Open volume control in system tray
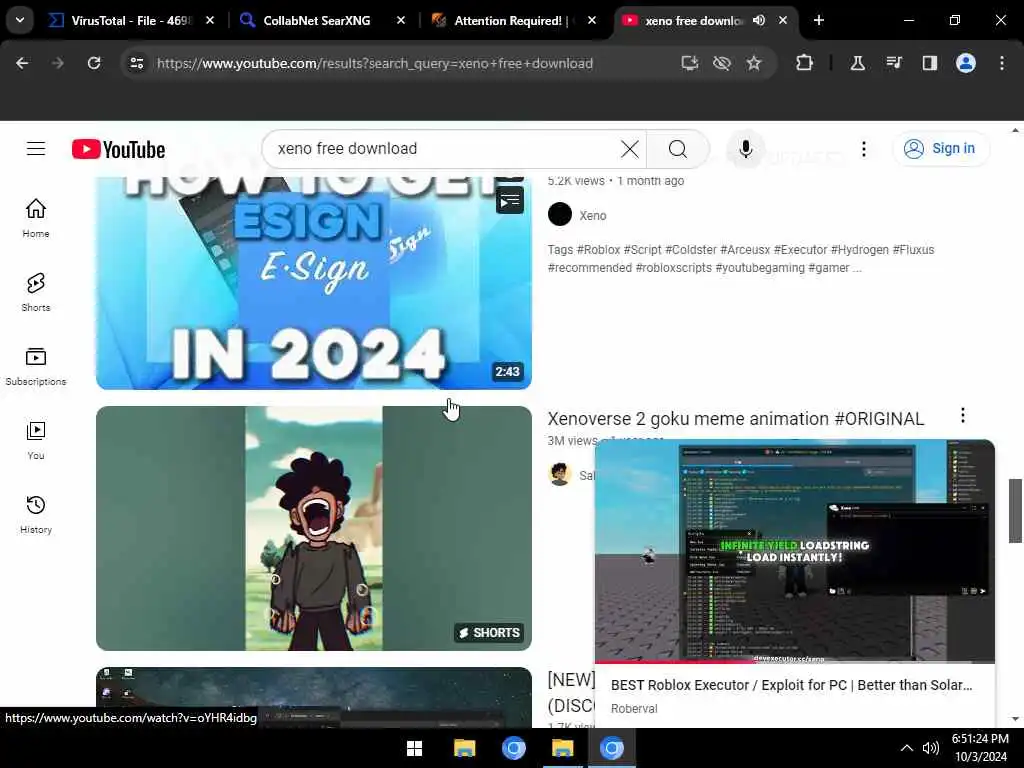 coord(931,748)
